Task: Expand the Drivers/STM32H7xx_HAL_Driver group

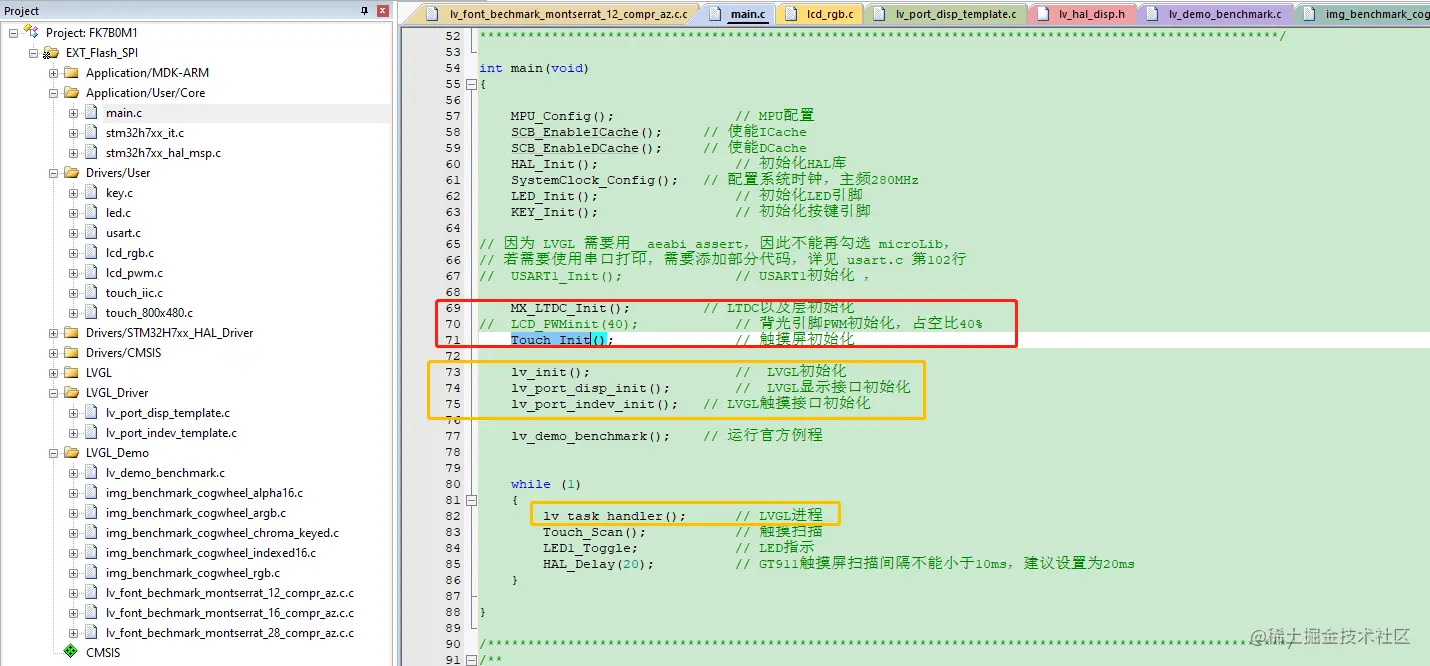Action: click(53, 332)
